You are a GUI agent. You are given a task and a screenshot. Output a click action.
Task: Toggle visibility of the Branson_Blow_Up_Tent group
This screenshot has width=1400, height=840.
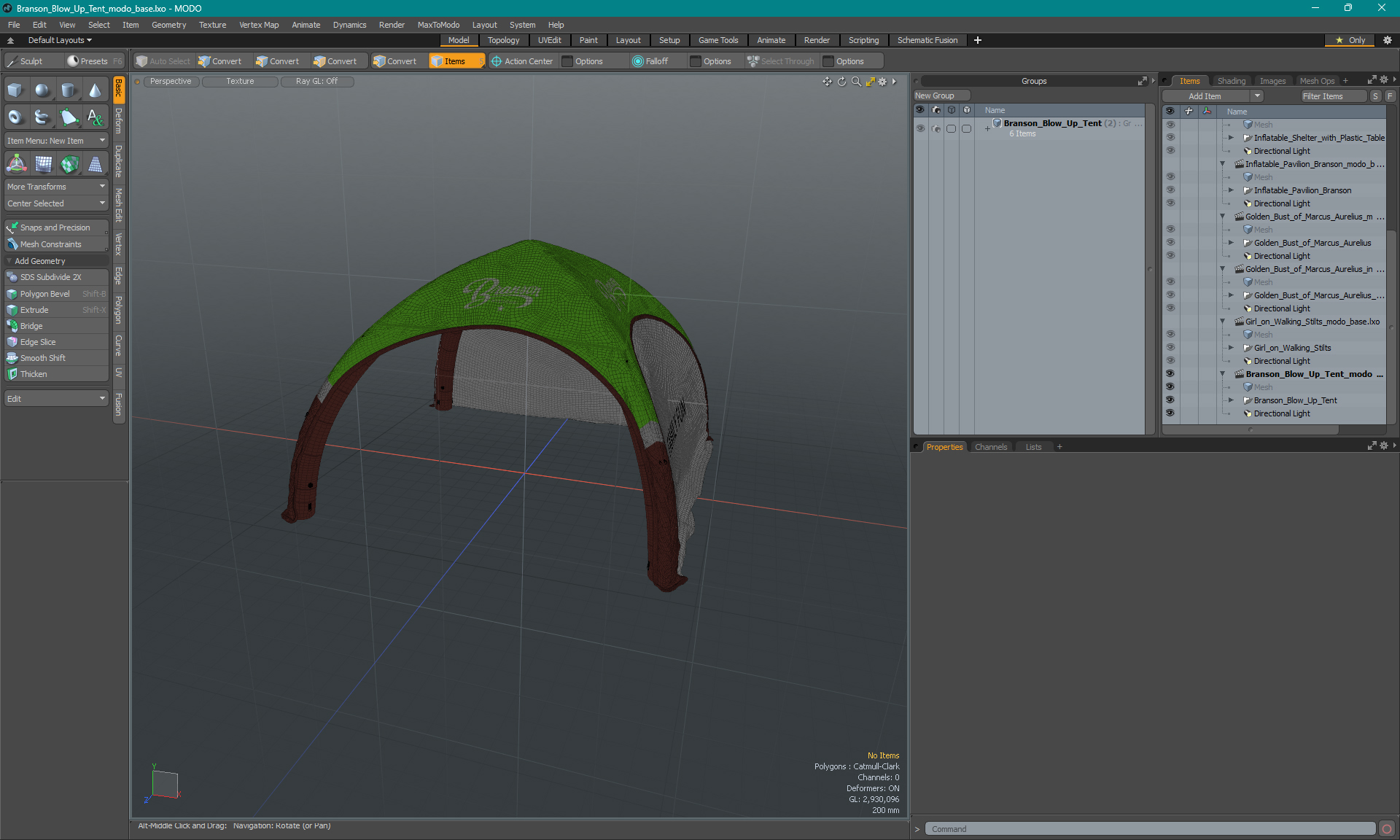920,128
